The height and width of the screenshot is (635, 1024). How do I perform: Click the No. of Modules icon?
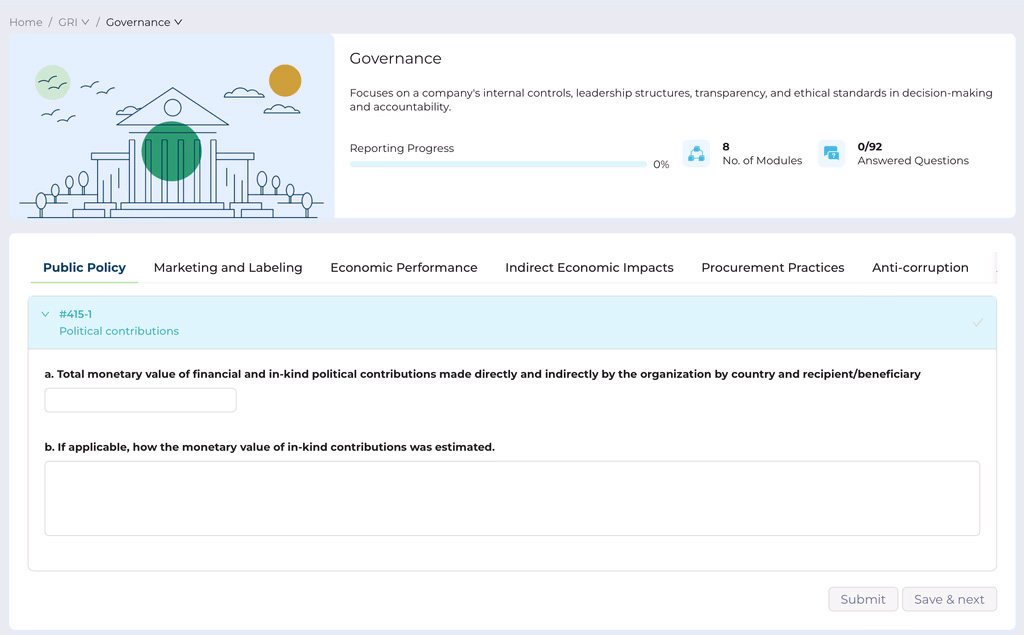[x=696, y=153]
